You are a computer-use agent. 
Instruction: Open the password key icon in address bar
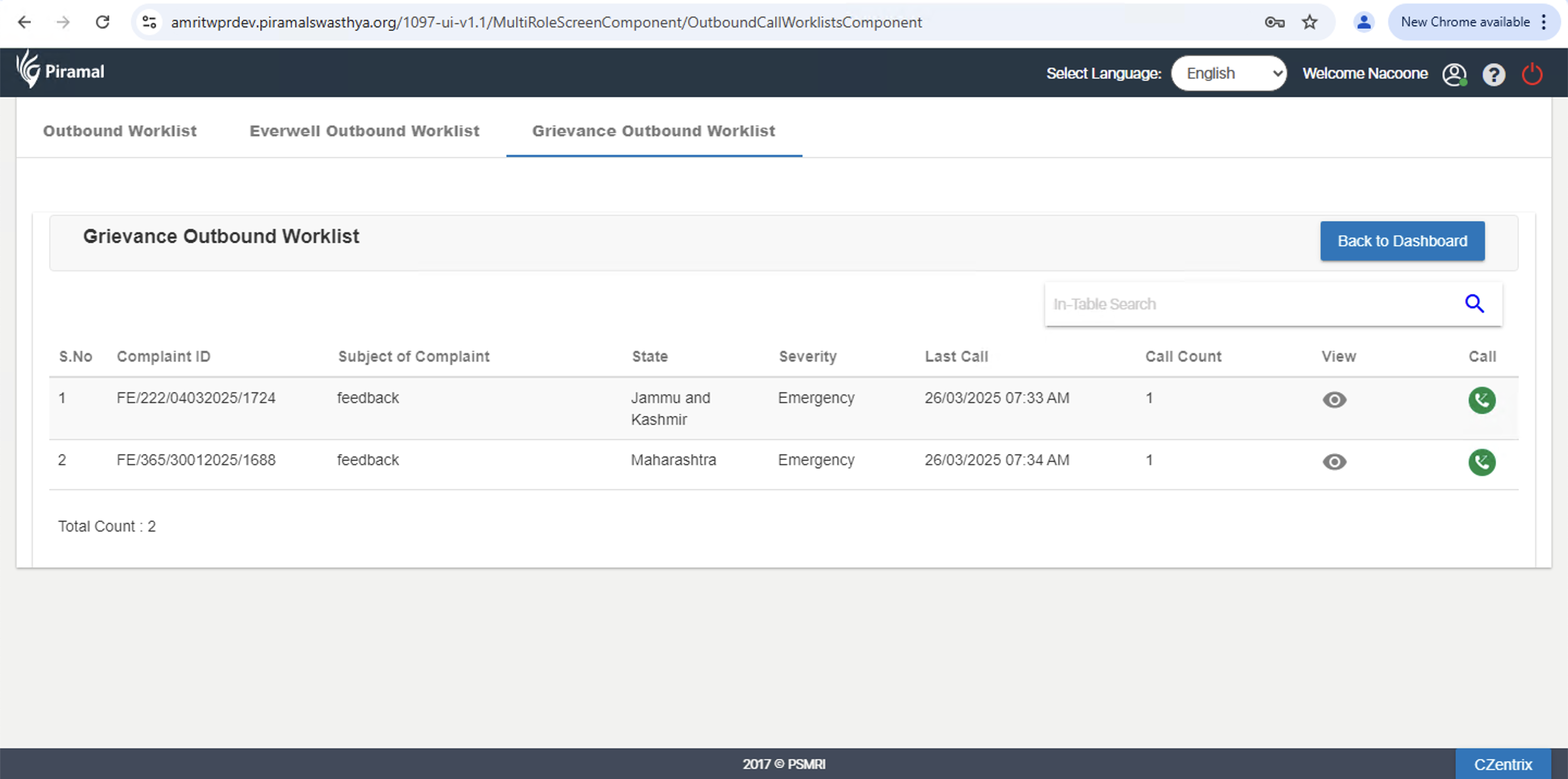[x=1274, y=22]
